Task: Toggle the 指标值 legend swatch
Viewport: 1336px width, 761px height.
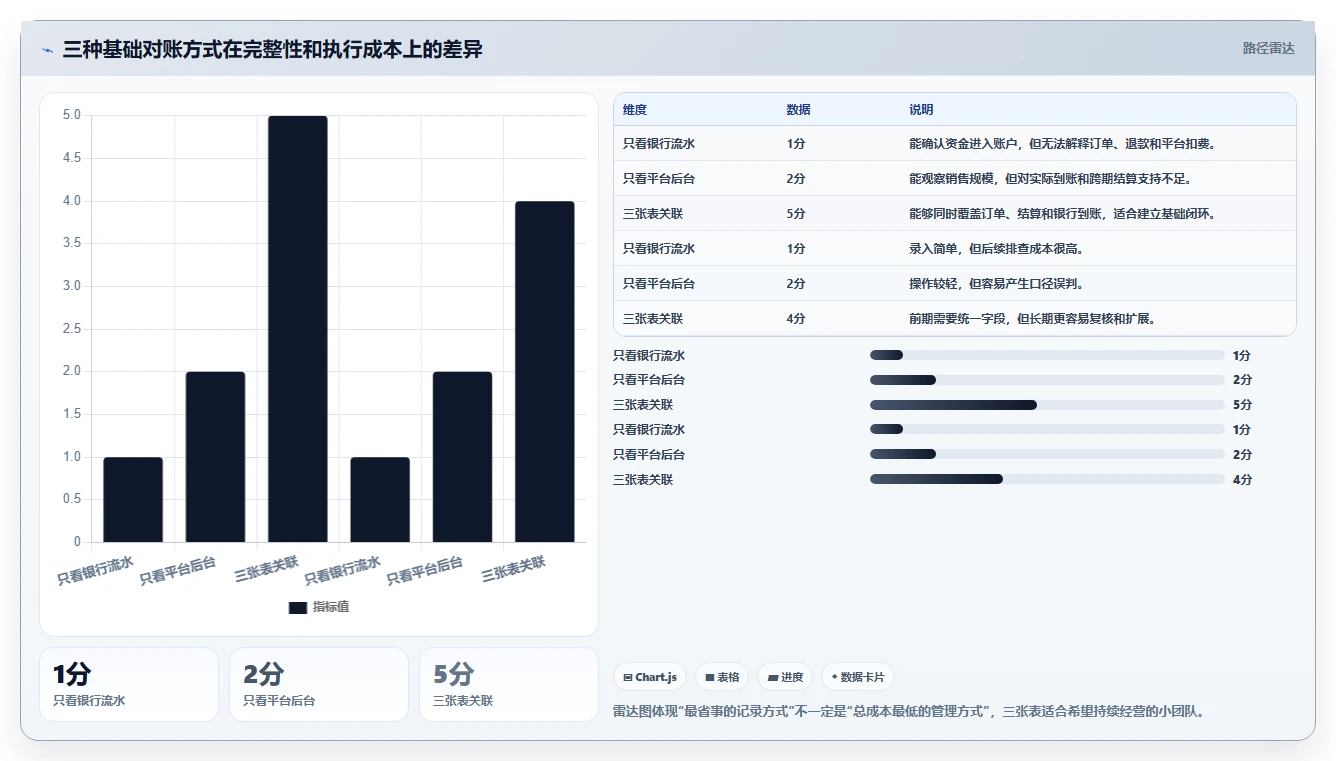Action: click(x=297, y=607)
